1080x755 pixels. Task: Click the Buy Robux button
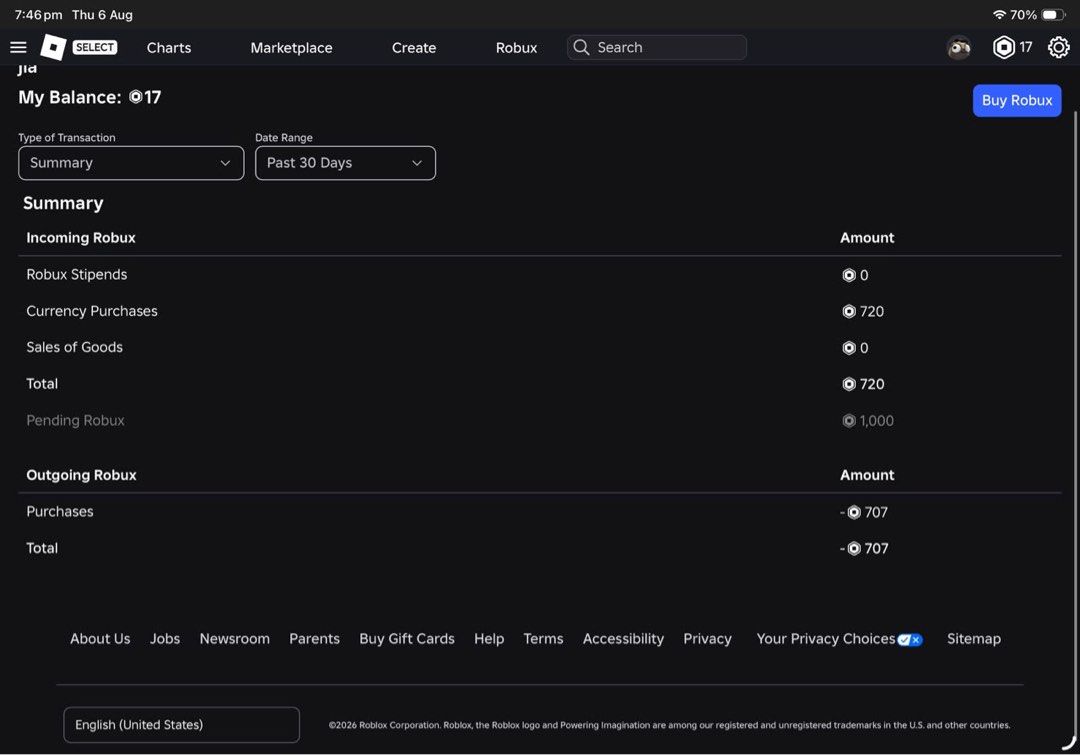[1017, 101]
